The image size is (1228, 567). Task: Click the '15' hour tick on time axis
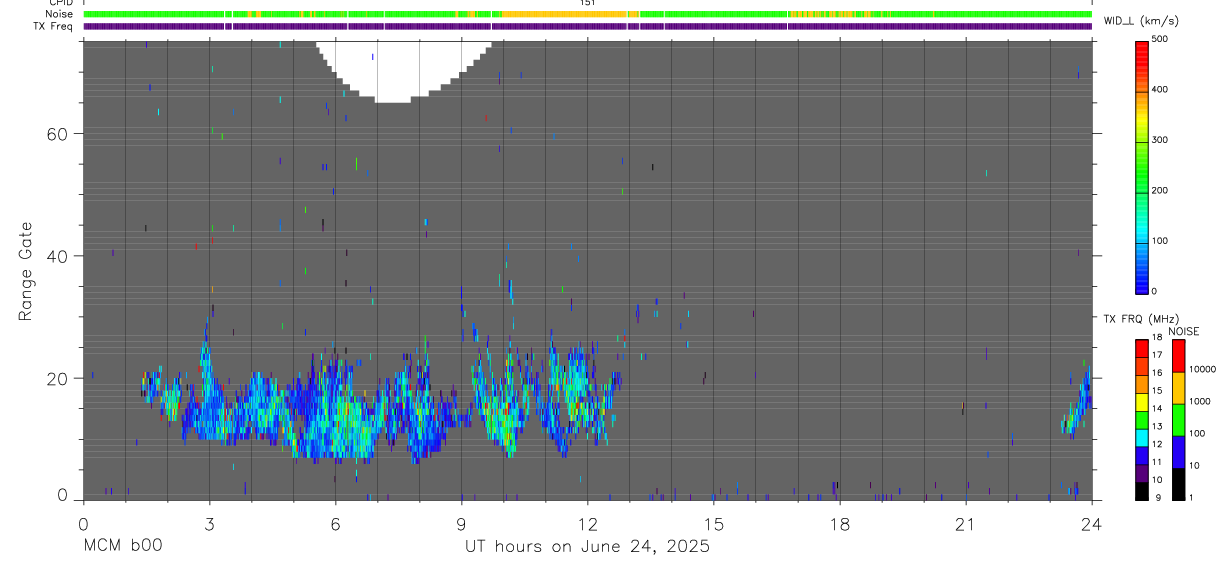[x=714, y=524]
